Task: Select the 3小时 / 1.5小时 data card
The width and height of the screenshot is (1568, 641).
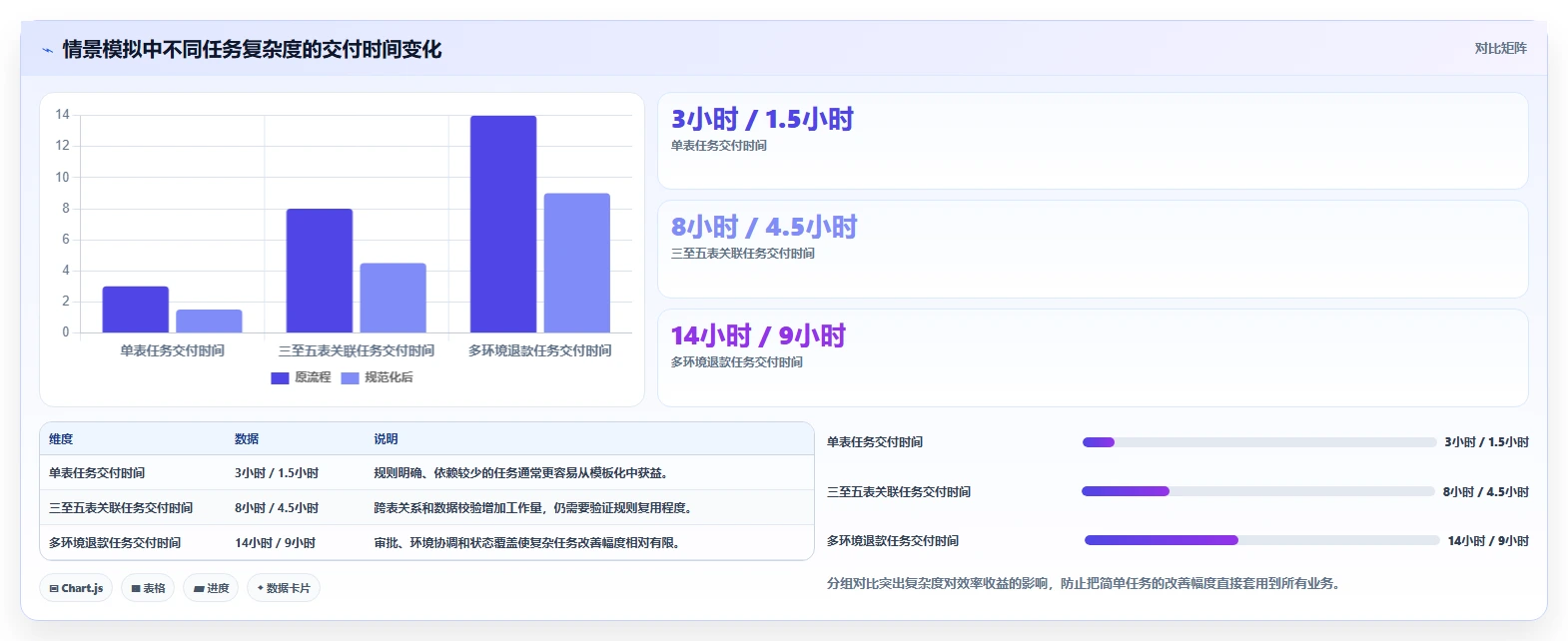Action: tap(1093, 141)
